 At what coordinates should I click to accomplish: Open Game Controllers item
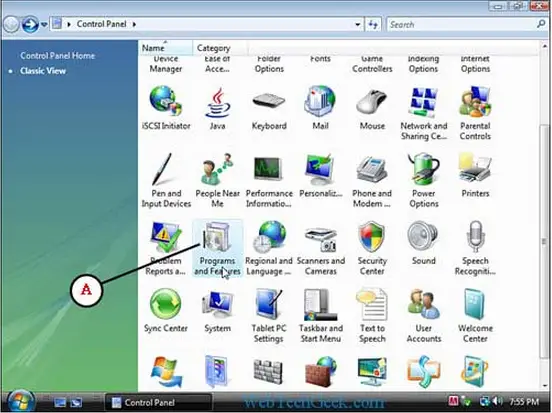(372, 64)
